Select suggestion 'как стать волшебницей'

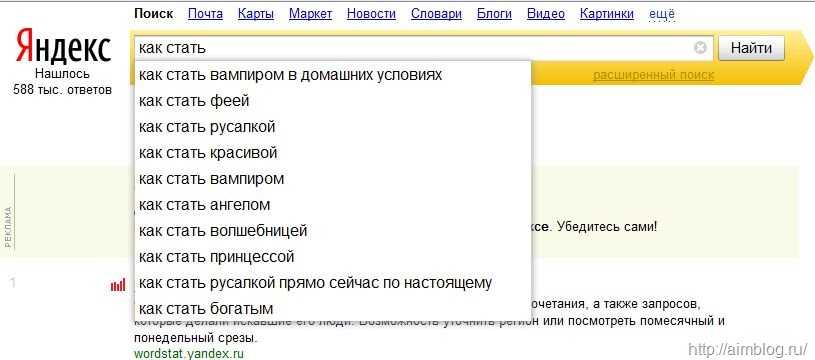[x=333, y=231]
